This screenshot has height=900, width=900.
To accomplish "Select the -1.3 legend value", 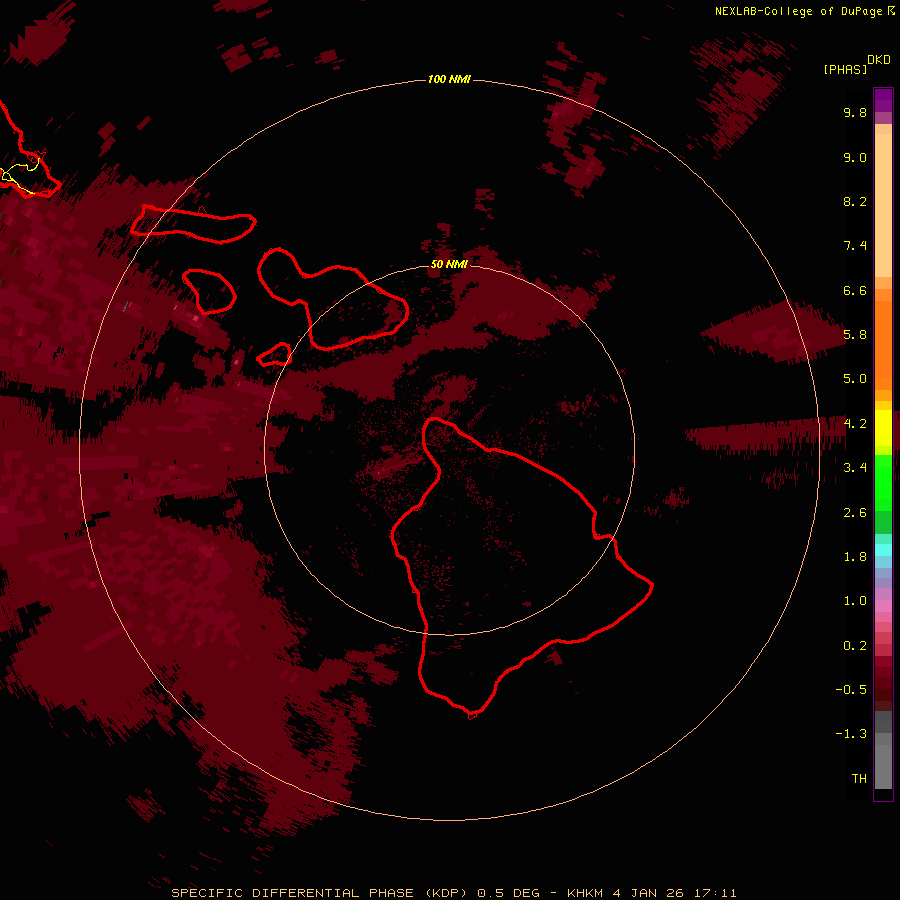I will pos(851,734).
